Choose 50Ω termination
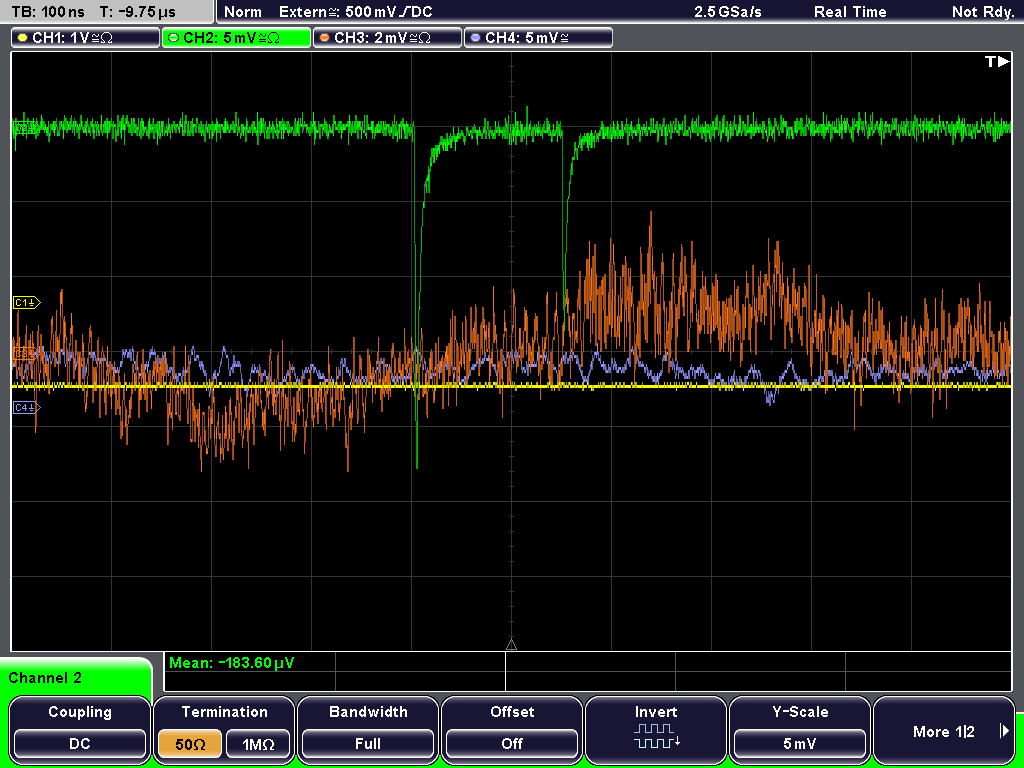 click(x=190, y=744)
